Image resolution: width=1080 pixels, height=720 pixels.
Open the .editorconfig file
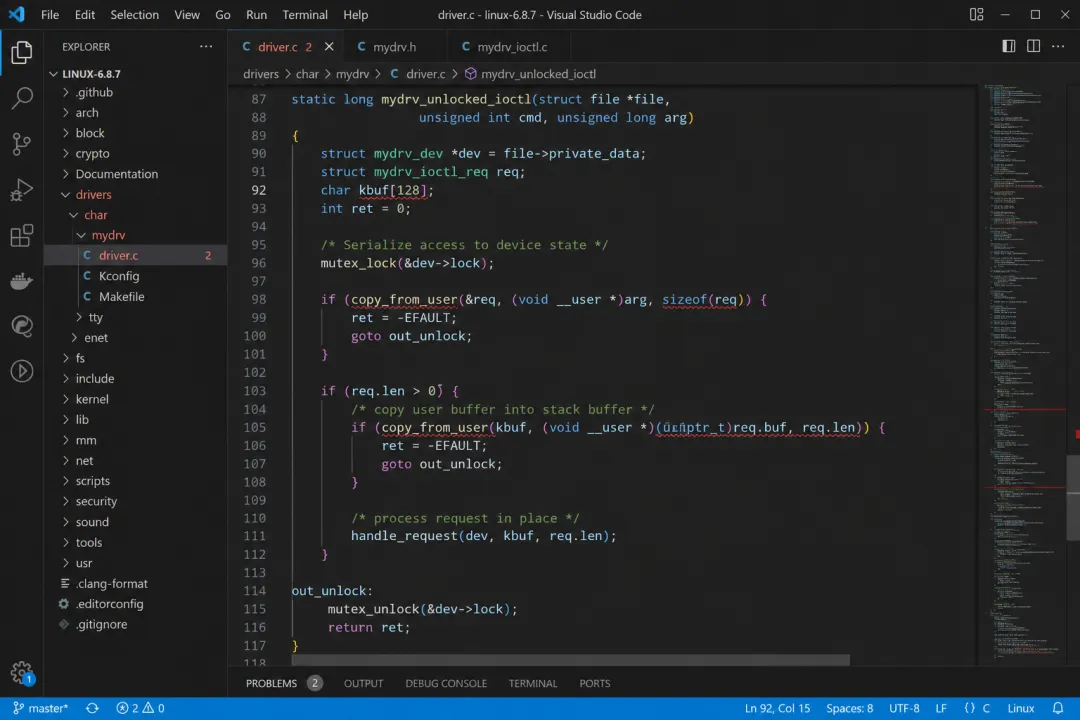coord(136,604)
